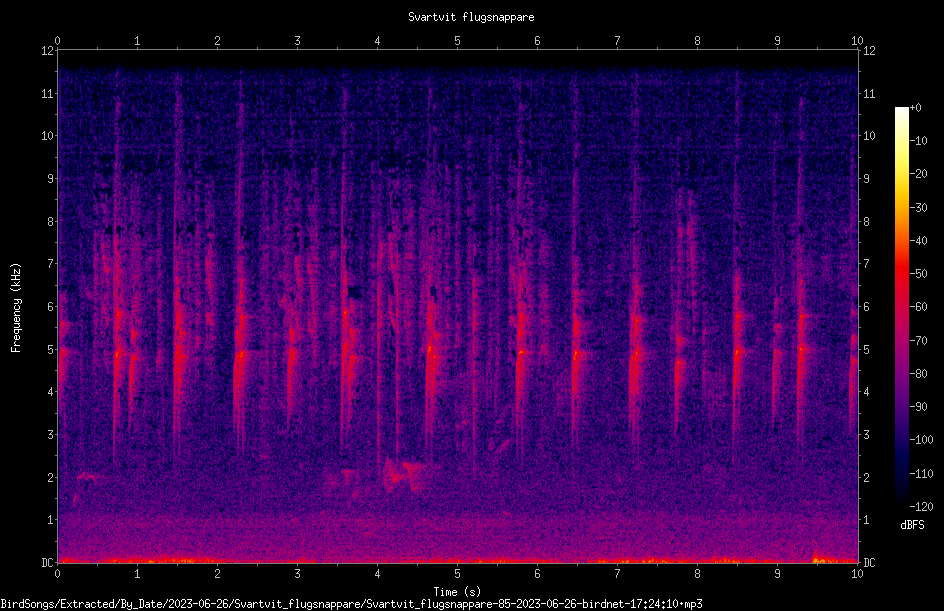Click the top time axis '3' label

tap(297, 41)
